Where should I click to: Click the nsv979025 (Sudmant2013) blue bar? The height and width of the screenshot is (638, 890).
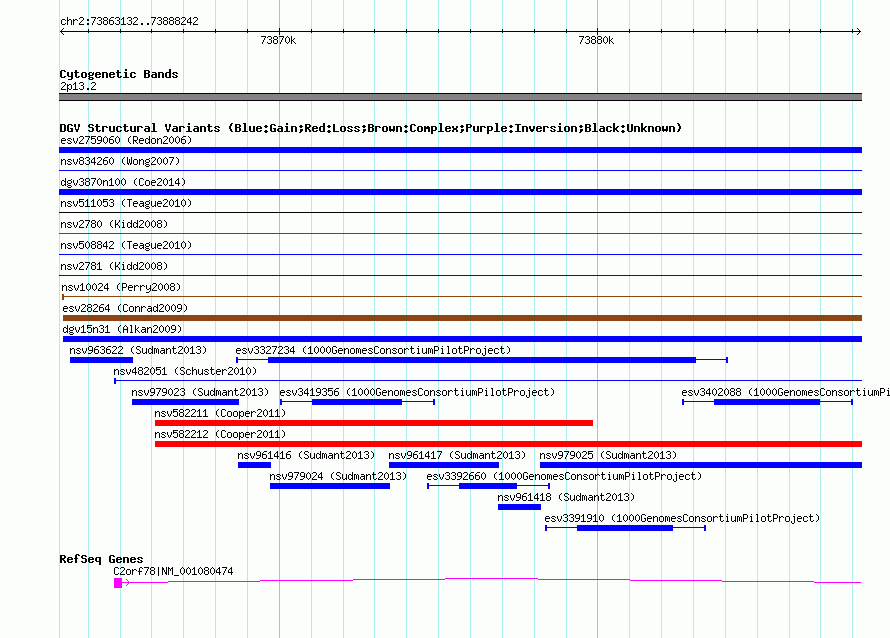tap(701, 465)
